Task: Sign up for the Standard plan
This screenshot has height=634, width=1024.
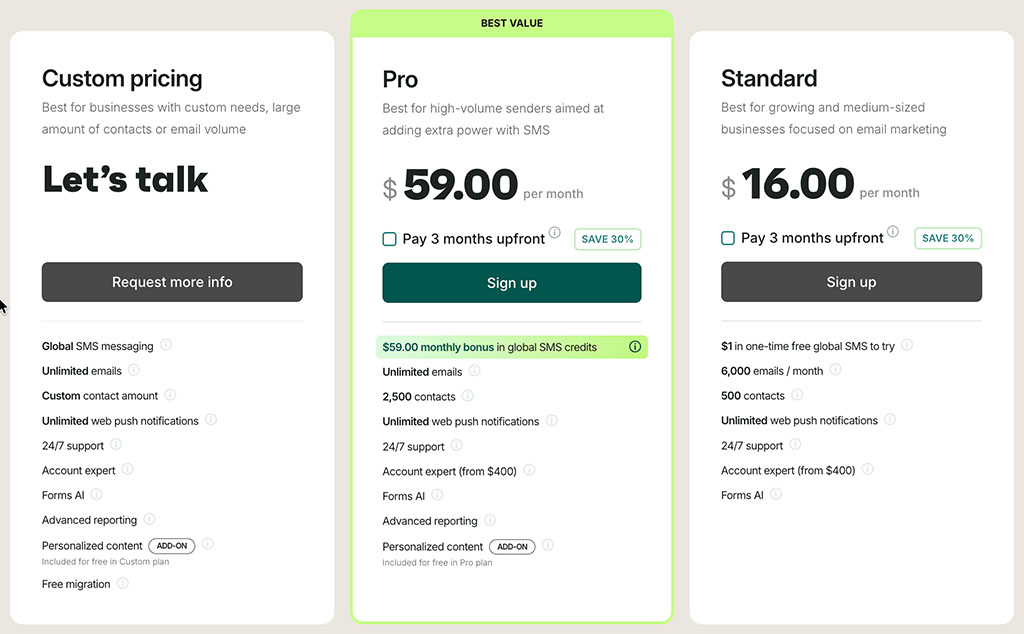Action: (x=851, y=282)
